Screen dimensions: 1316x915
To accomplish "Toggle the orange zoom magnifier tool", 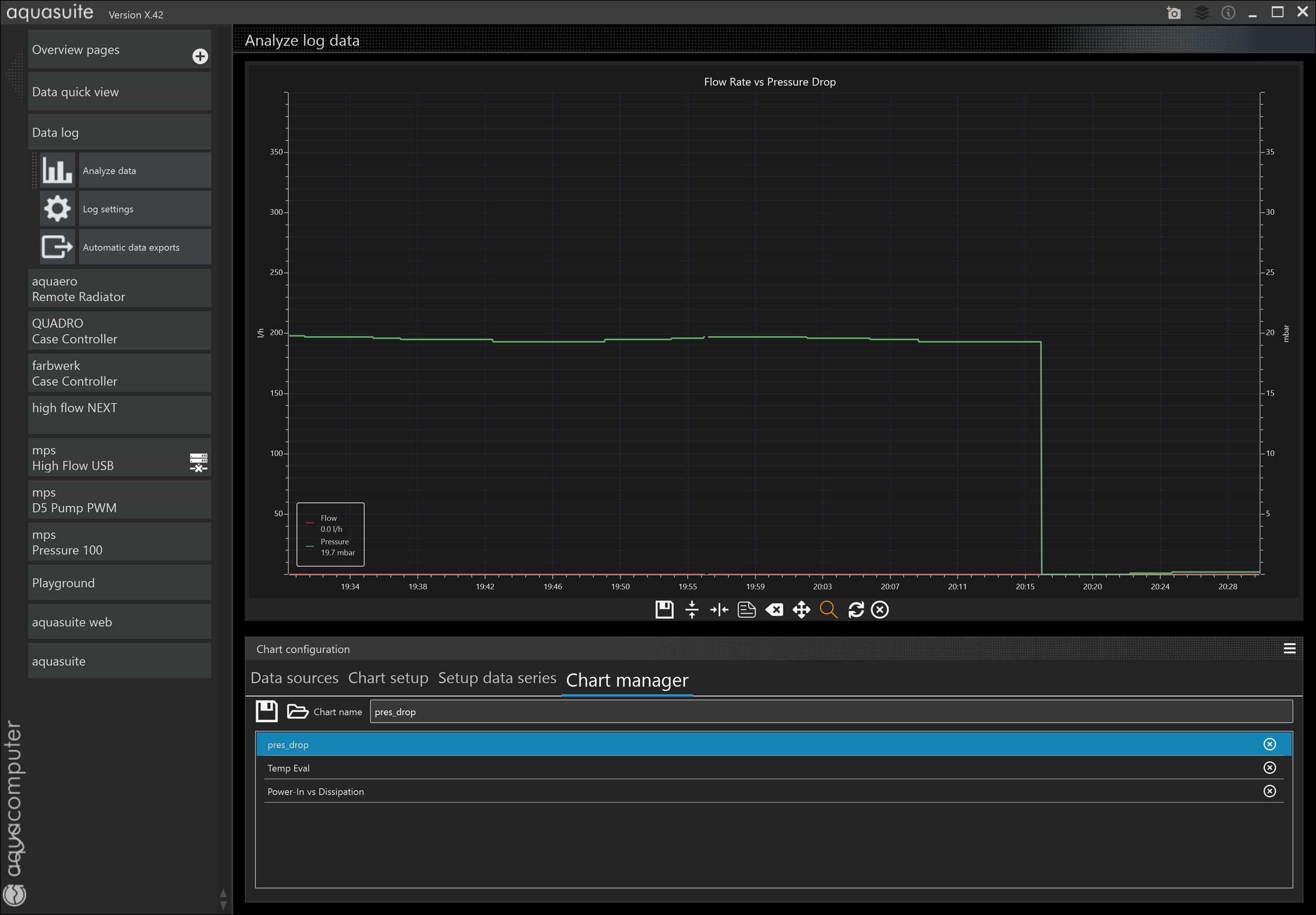I will click(828, 609).
